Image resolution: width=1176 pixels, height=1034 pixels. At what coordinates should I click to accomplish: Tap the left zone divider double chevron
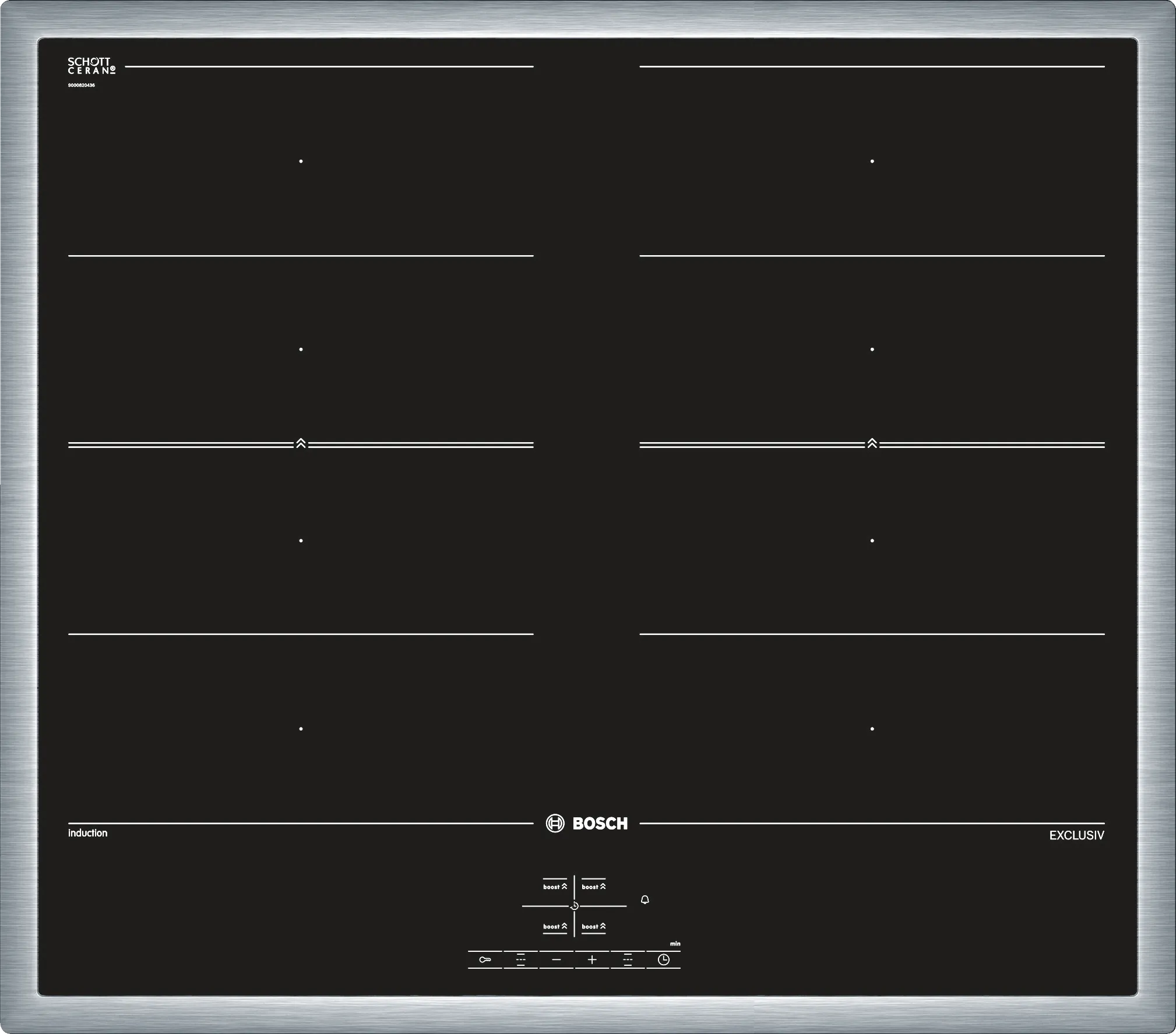point(301,443)
